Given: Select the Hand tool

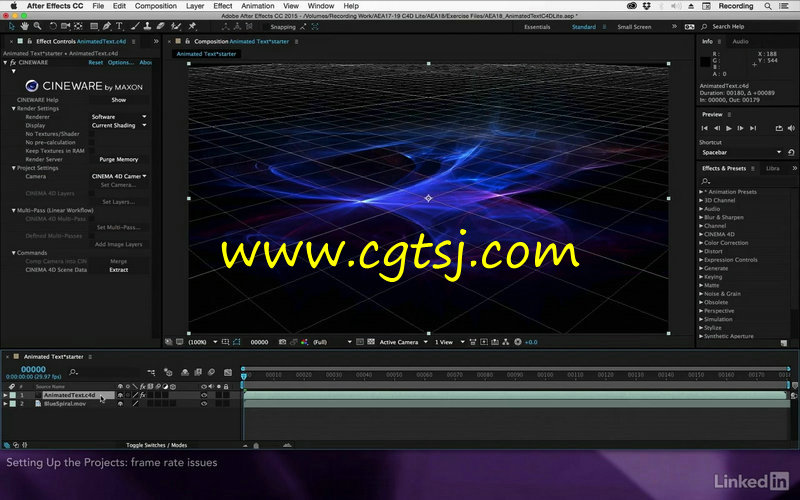Looking at the screenshot, I should click(x=24, y=26).
